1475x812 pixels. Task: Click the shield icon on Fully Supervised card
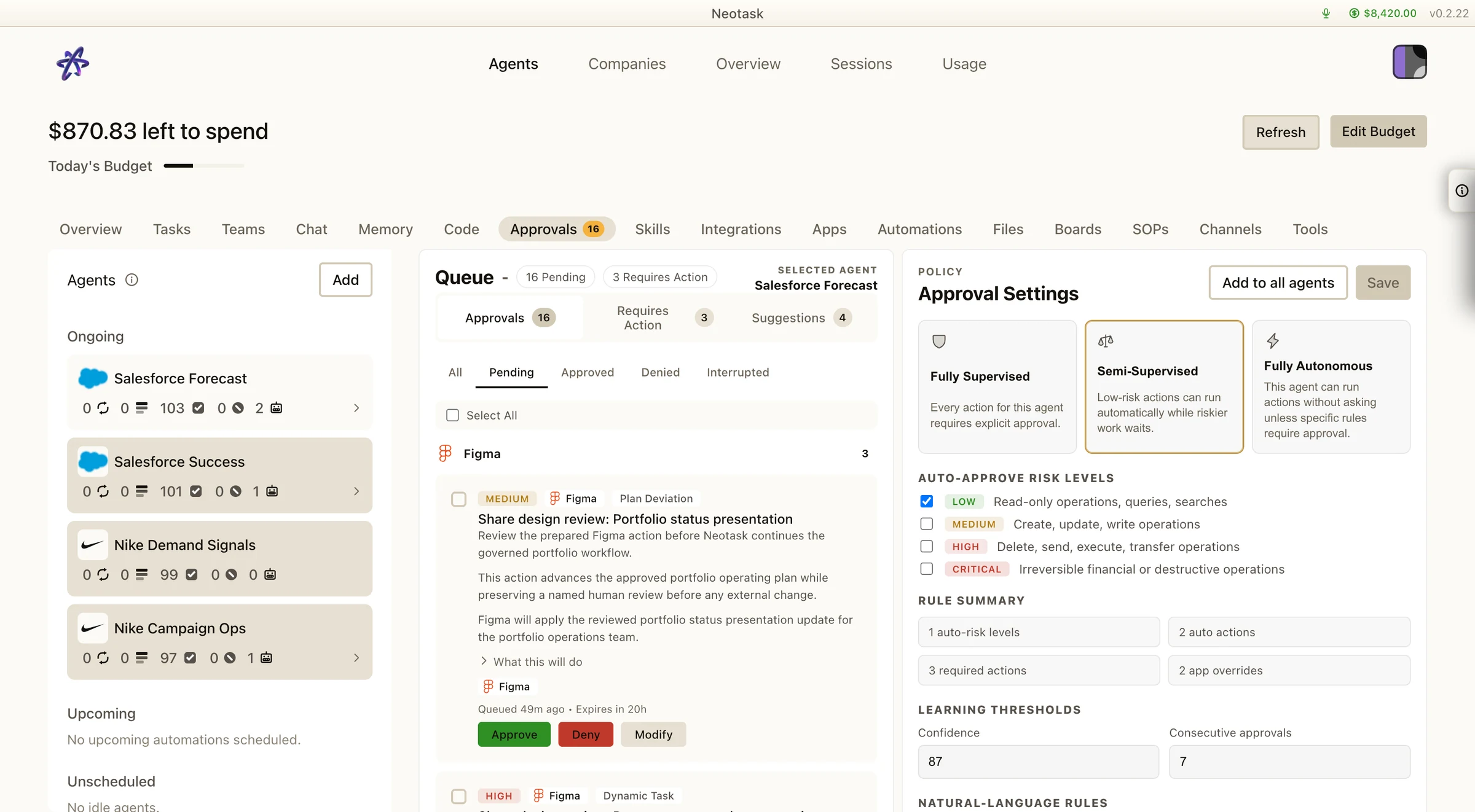coord(938,342)
